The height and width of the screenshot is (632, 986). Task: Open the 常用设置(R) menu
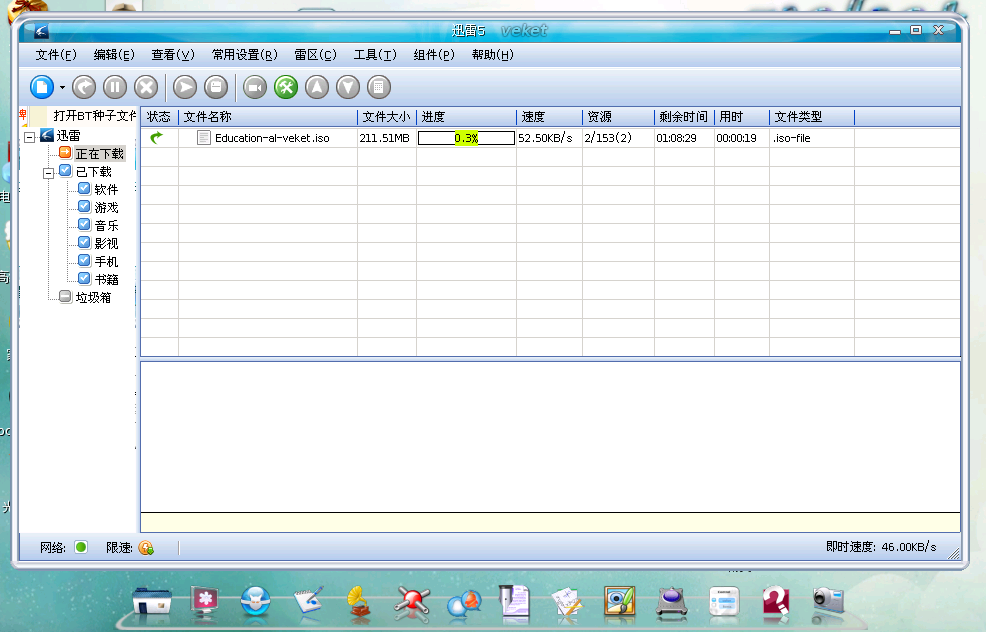point(245,55)
